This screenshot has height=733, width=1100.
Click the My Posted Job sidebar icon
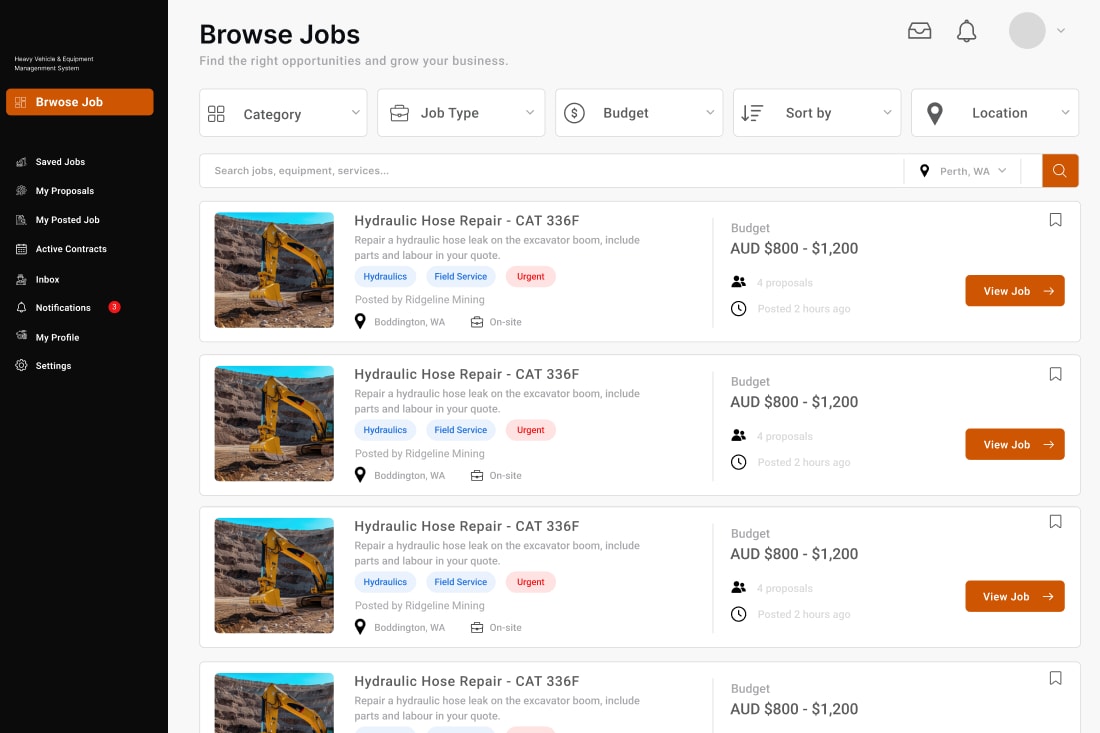(21, 220)
